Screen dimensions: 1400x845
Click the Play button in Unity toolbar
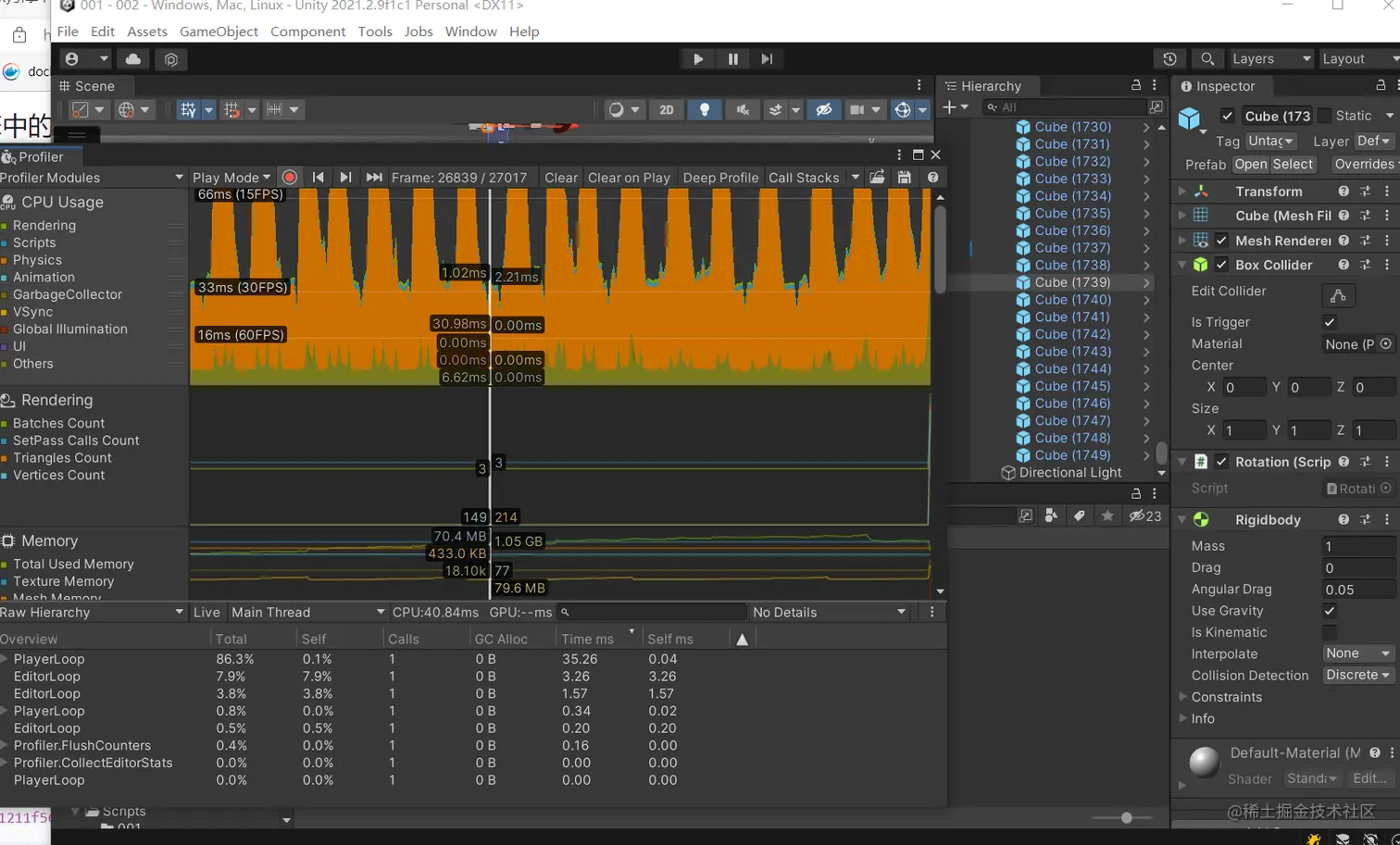(698, 59)
